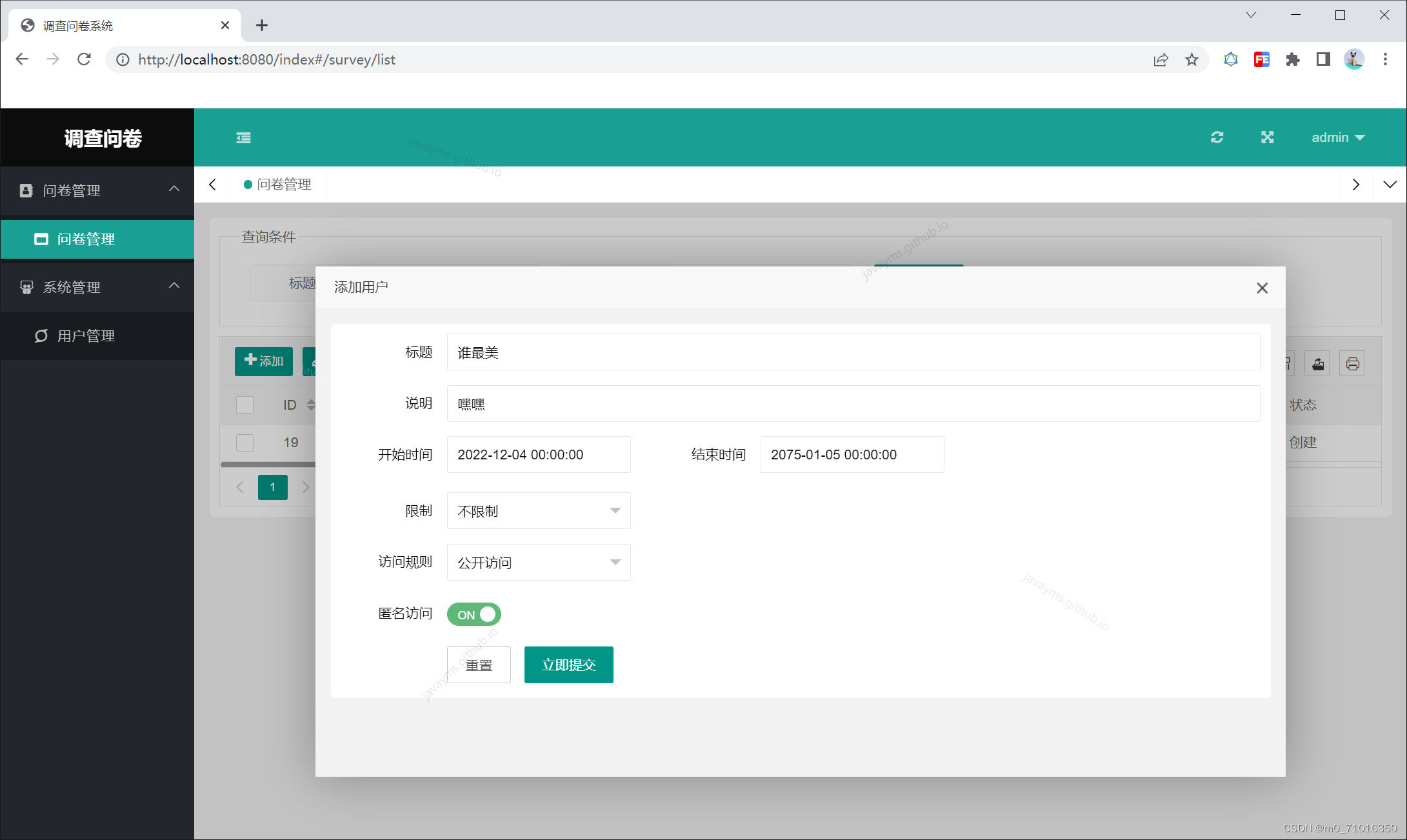Open the 访问规则 dropdown
The height and width of the screenshot is (840, 1407).
538,563
